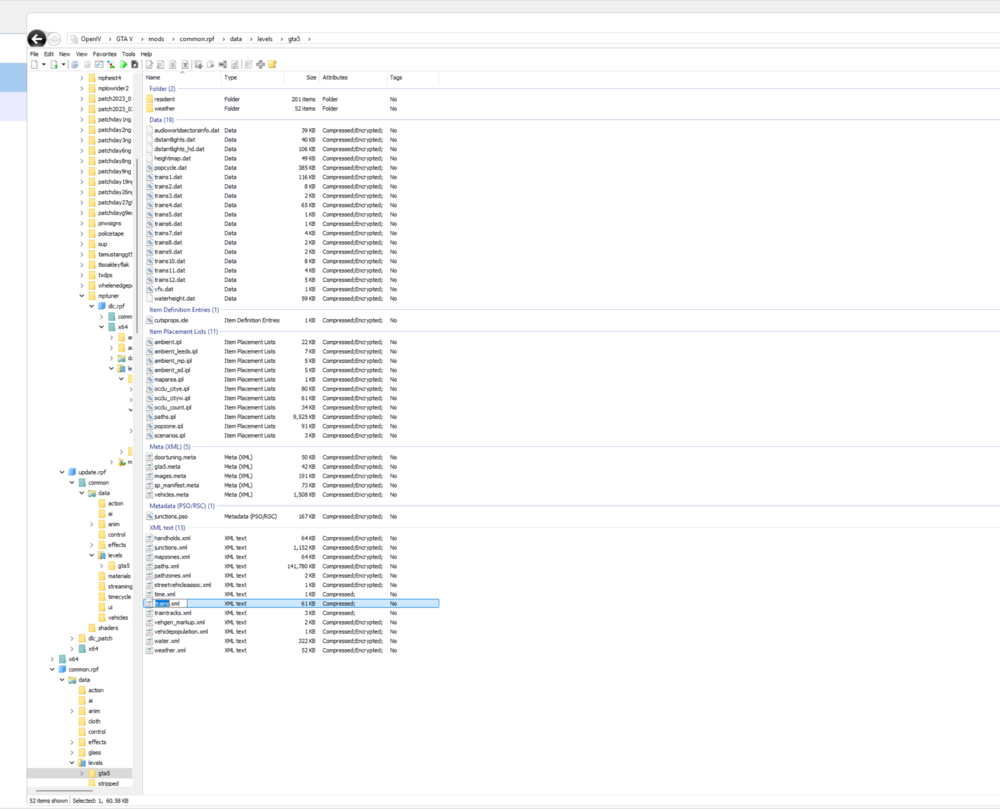Viewport: 1000px width, 811px height.
Task: Click the gta5 breadcrumb in the address bar
Action: pos(294,38)
